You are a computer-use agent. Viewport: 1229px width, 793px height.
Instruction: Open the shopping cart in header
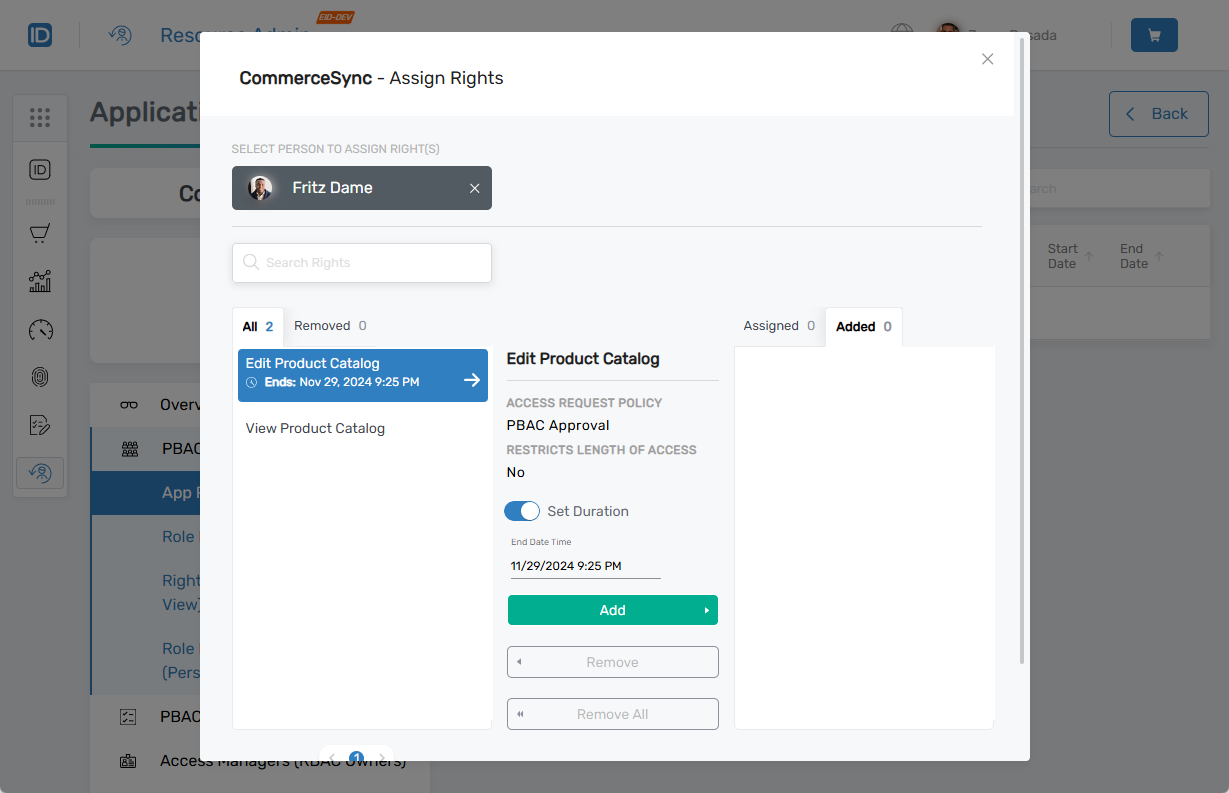(x=1154, y=35)
